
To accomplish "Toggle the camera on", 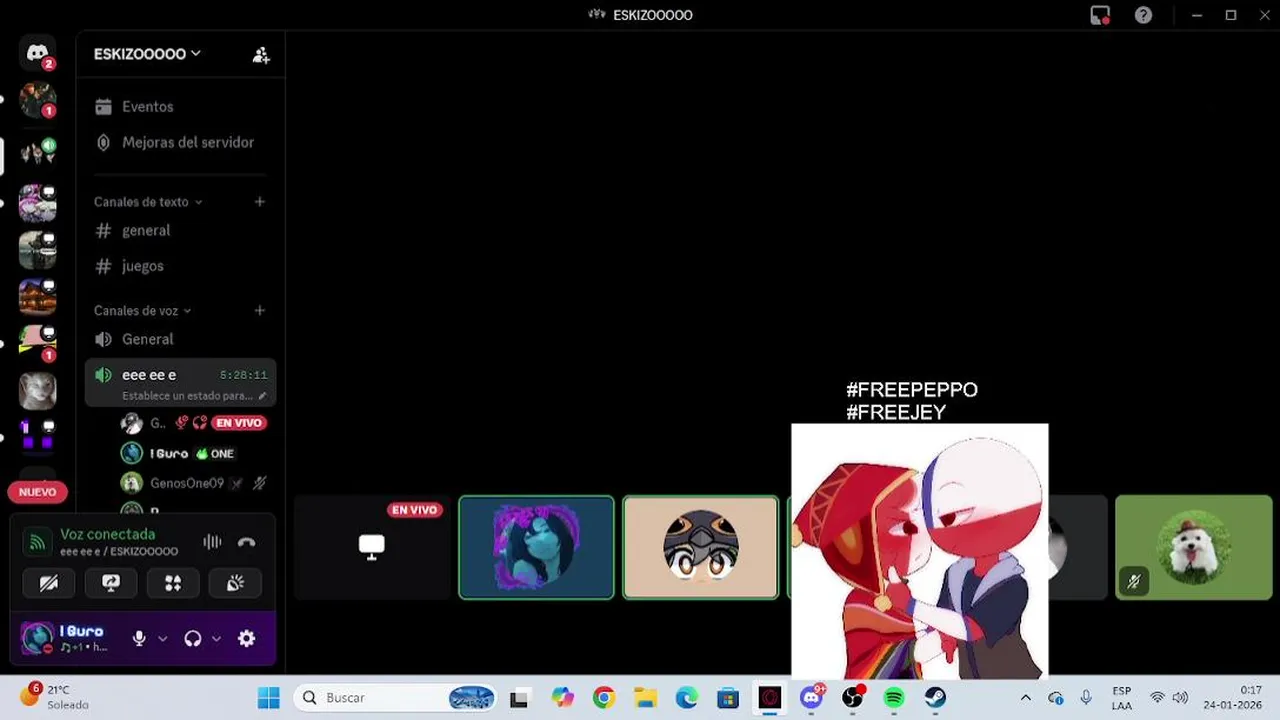I will tap(49, 583).
